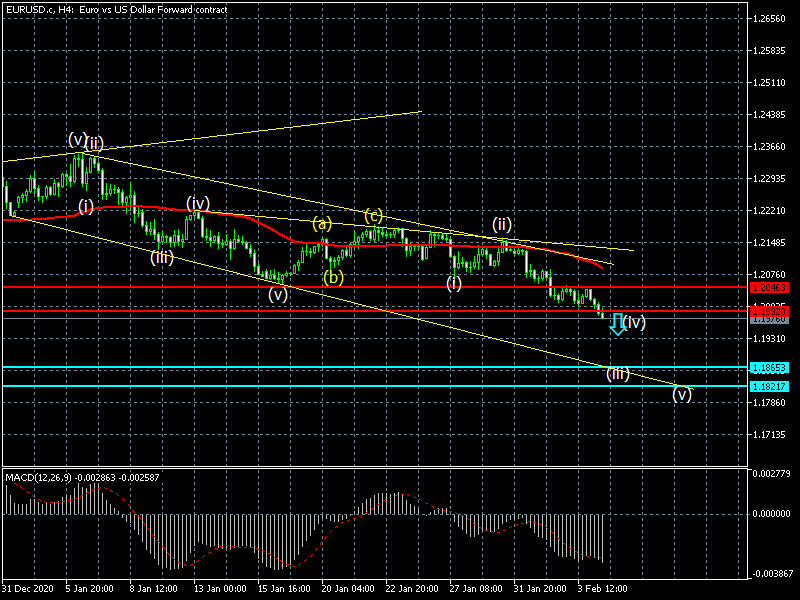Select the (i) label under the 27 Jan low
The height and width of the screenshot is (600, 800).
(454, 283)
